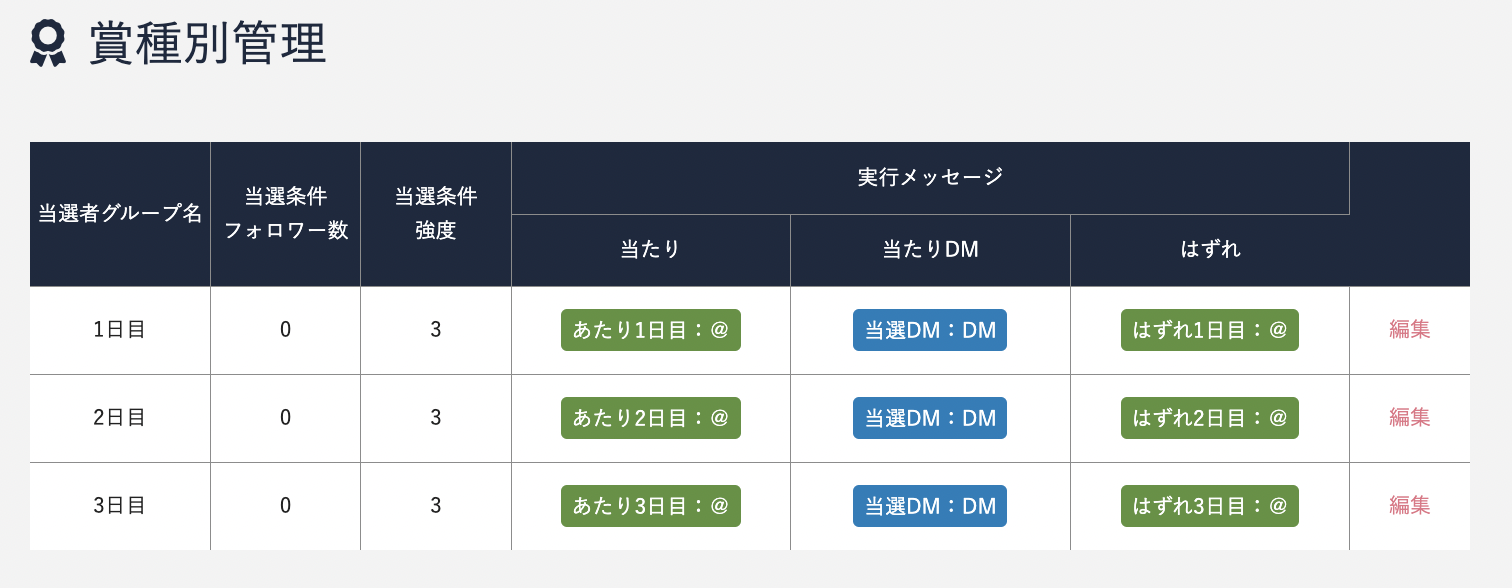
Task: Select the blue 当選DM：DM badge in 1日目 row
Action: coord(930,330)
